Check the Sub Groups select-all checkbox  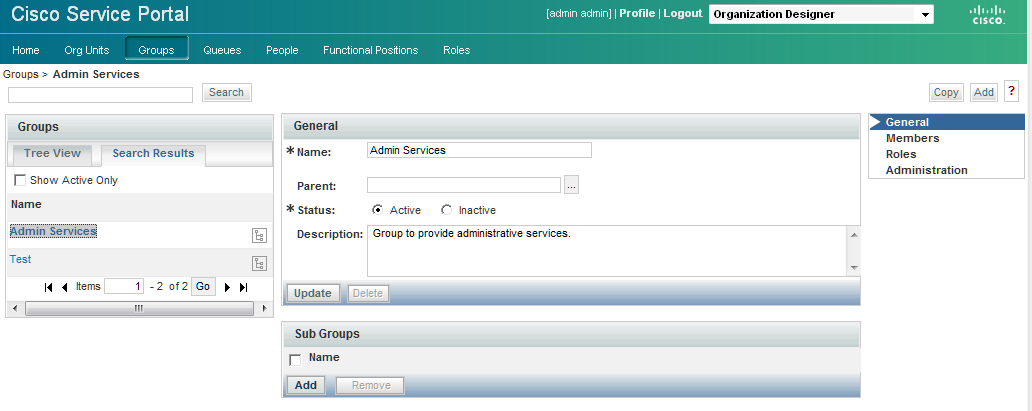click(296, 360)
